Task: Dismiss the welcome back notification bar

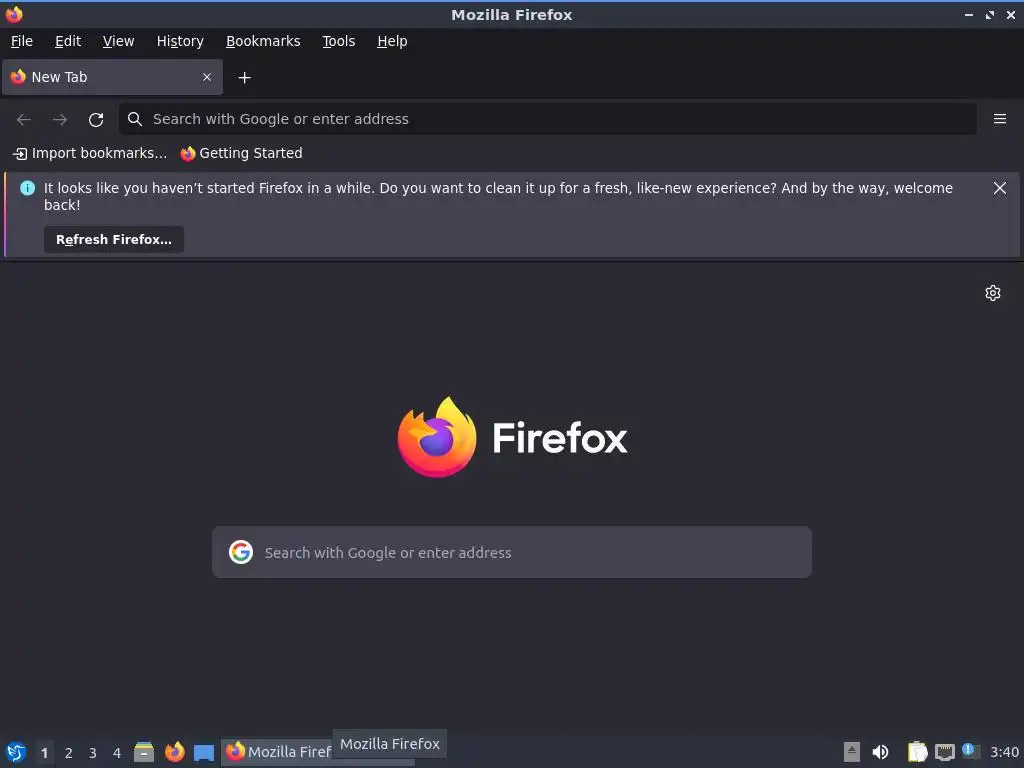Action: (999, 188)
